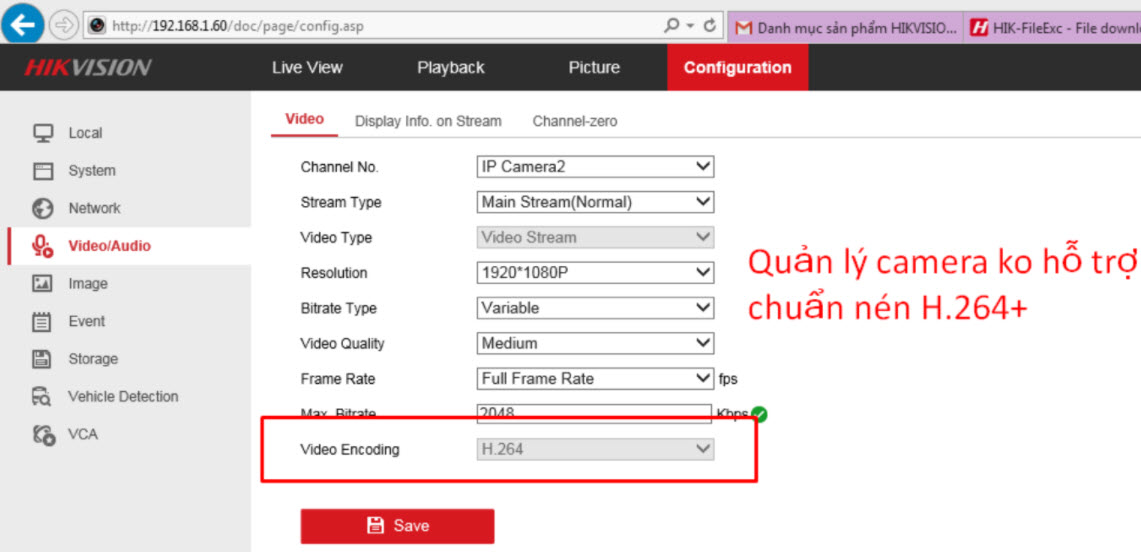
Task: Click the floppy disk icon on Save
Action: [x=375, y=525]
